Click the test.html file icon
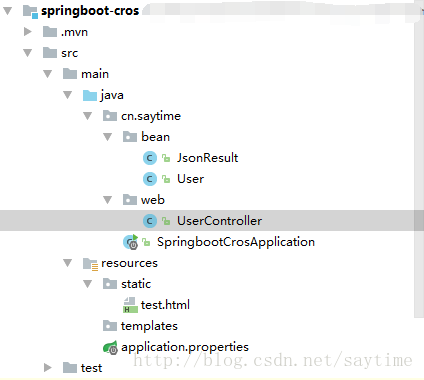The width and height of the screenshot is (424, 380). (x=130, y=305)
